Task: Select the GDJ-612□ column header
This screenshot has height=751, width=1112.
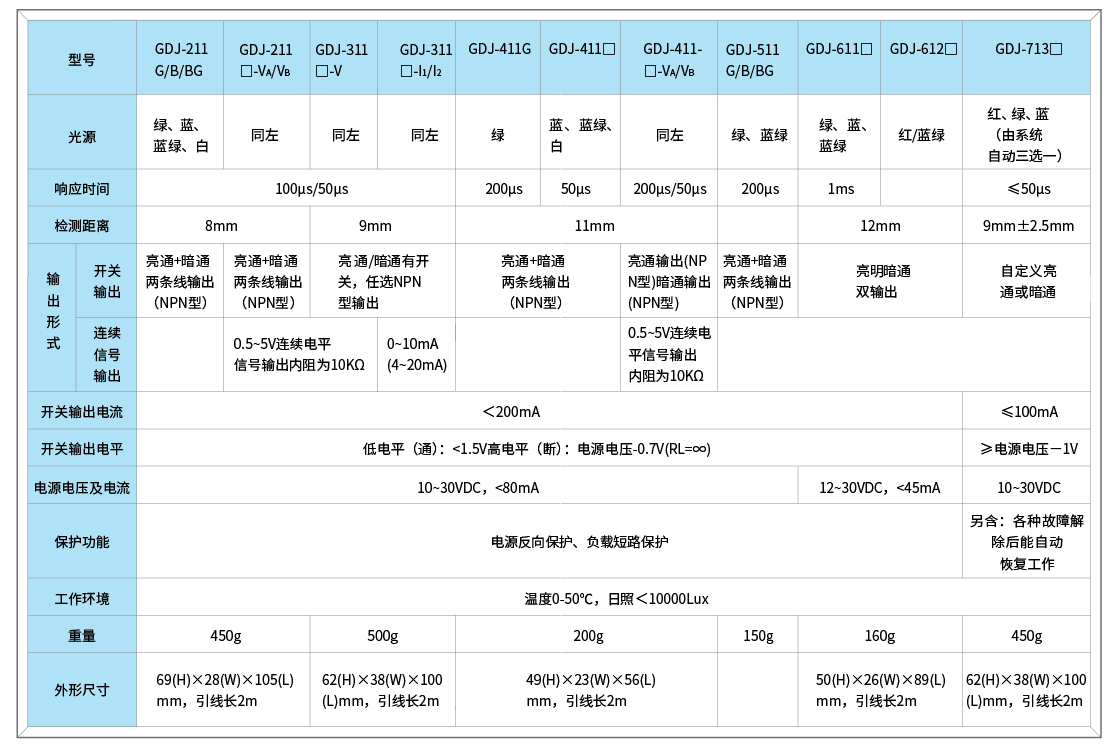Action: pos(922,49)
